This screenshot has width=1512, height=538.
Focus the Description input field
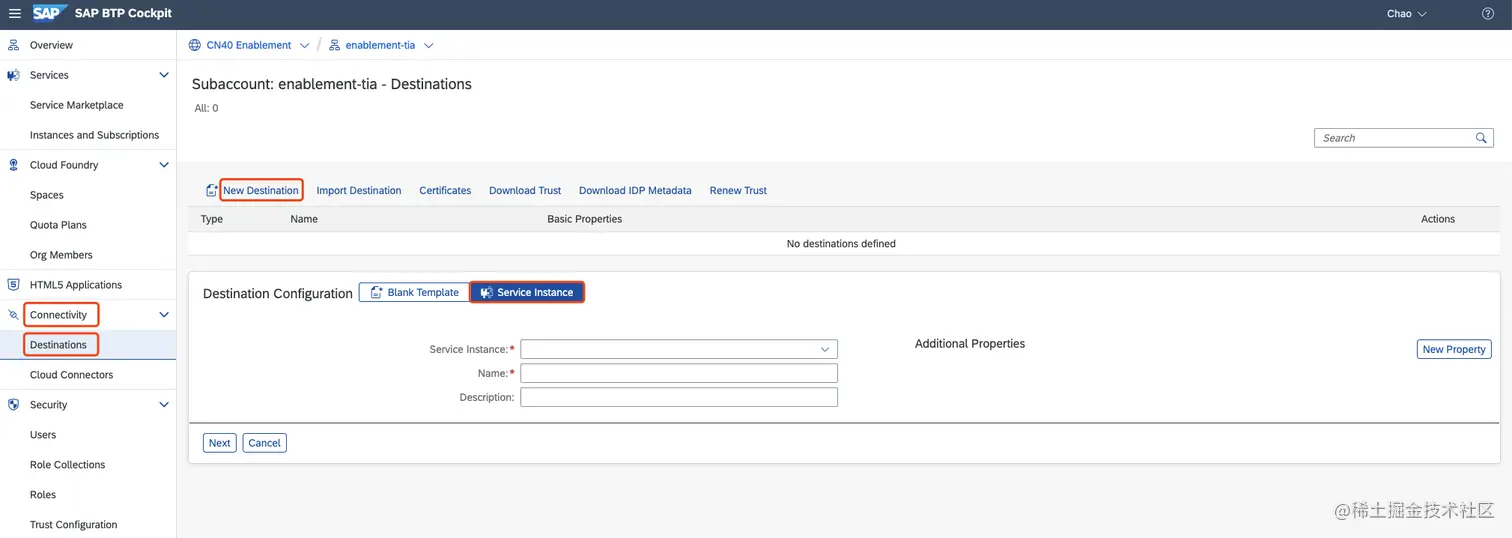679,397
